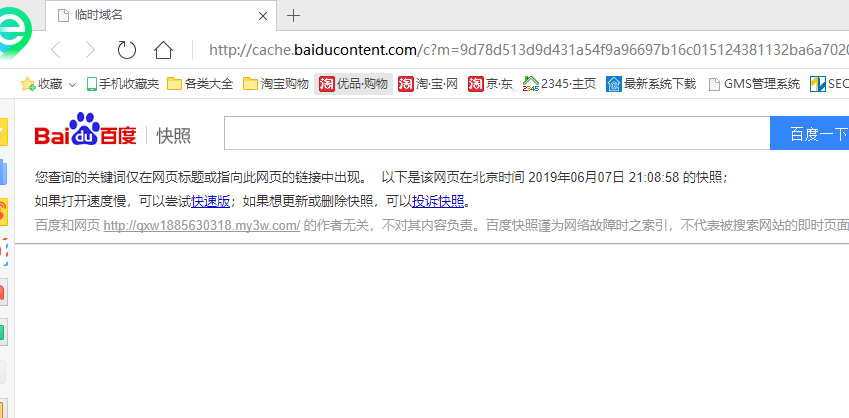Image resolution: width=849 pixels, height=418 pixels.
Task: Click the Baidu search input field
Action: [497, 133]
